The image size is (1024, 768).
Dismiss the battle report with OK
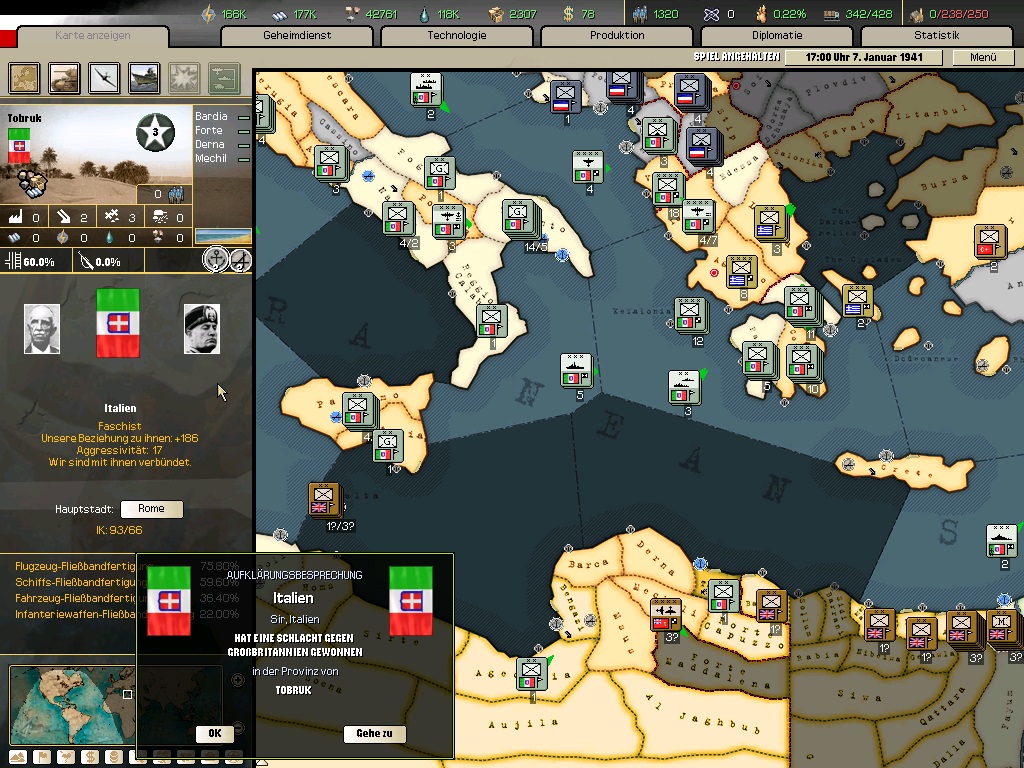215,733
